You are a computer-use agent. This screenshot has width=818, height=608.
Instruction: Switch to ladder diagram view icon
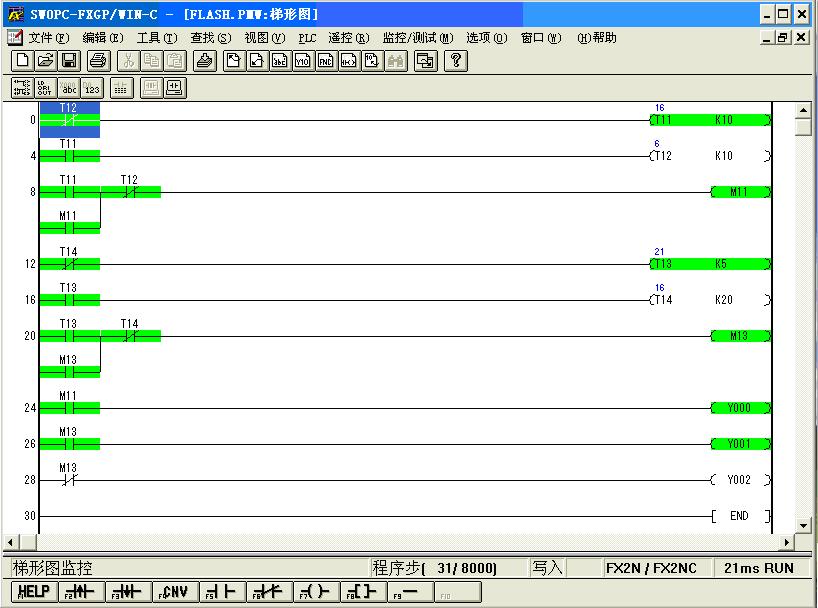21,88
